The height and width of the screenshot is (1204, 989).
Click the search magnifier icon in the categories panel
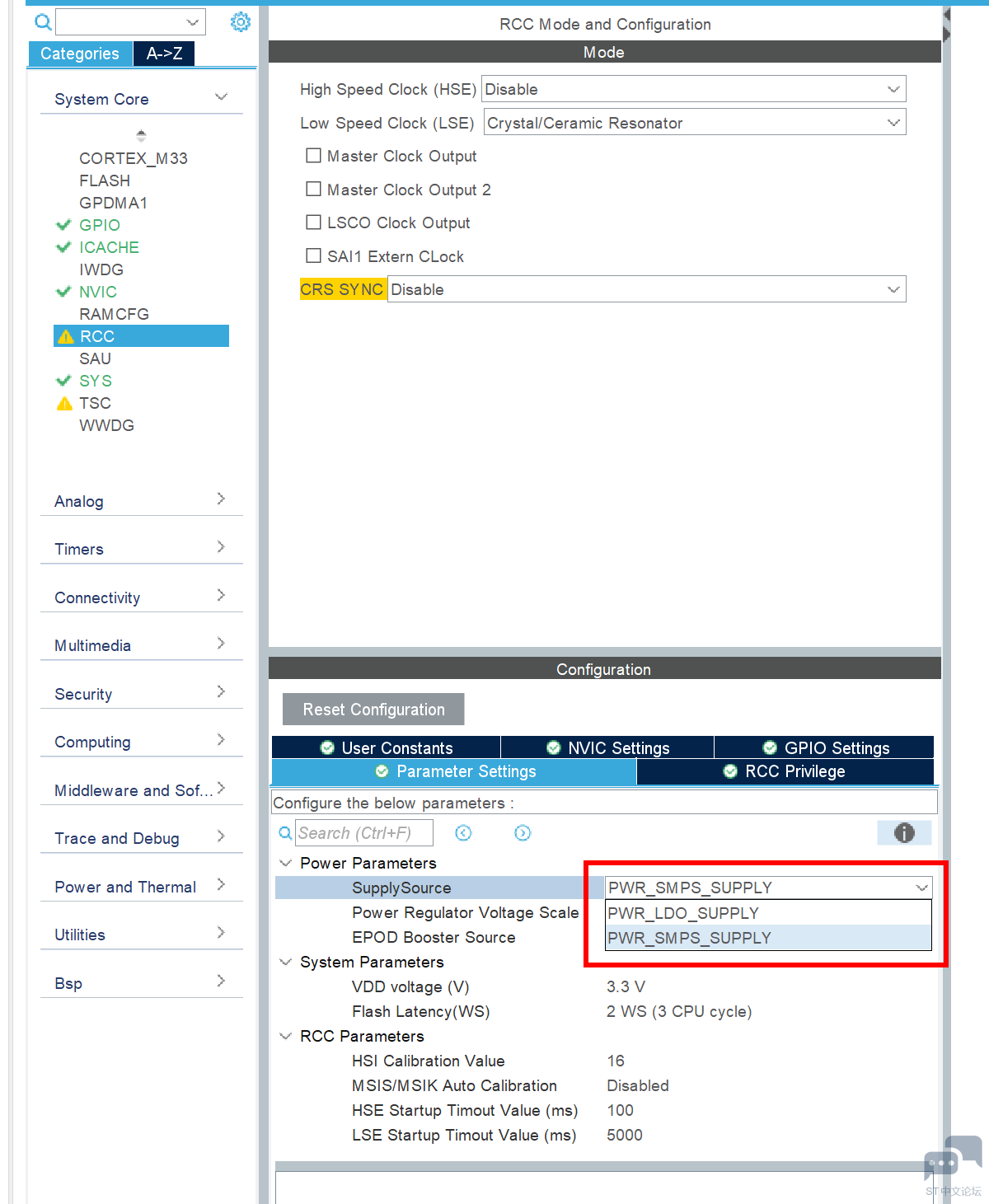tap(43, 22)
